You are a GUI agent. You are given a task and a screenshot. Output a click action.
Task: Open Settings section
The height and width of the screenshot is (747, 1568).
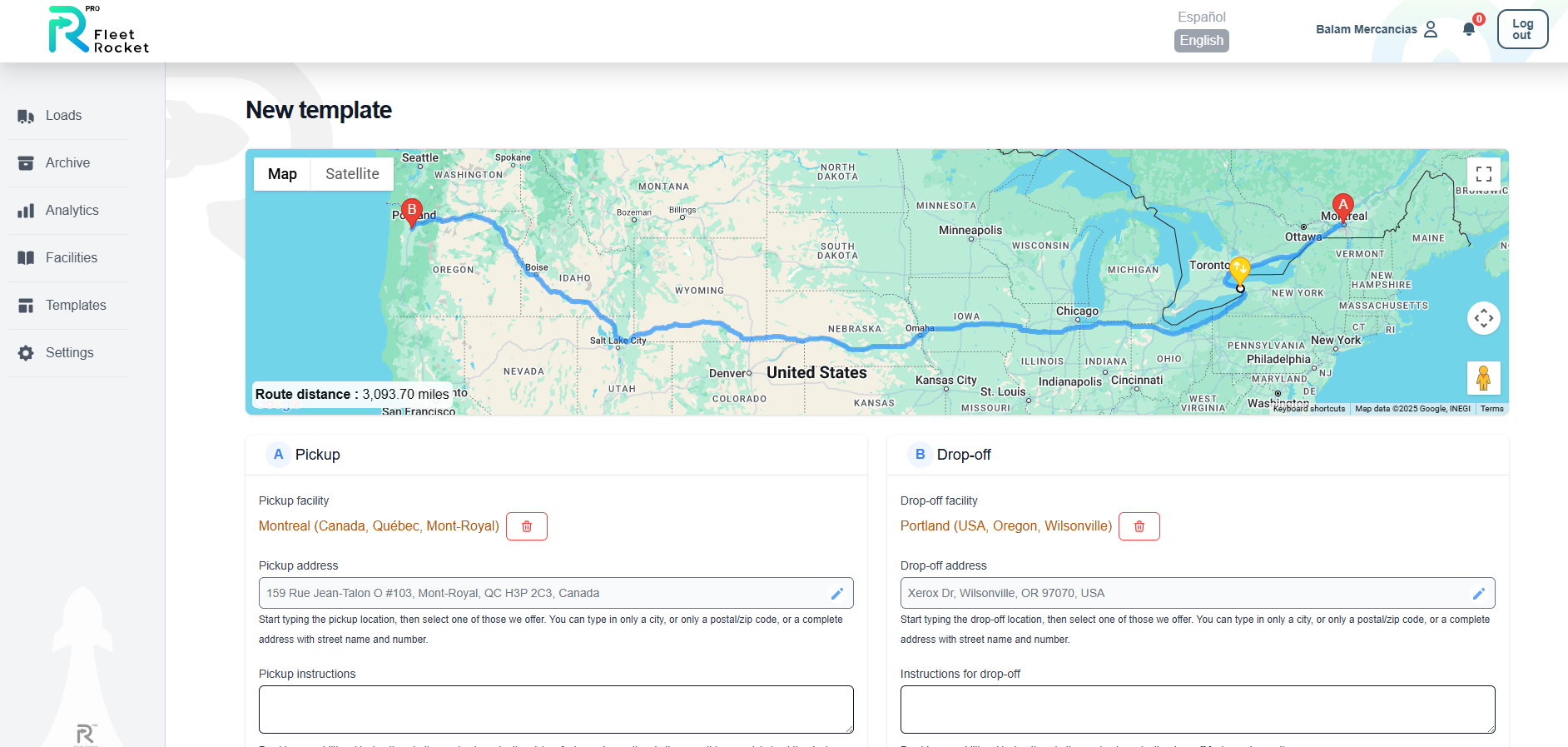coord(70,353)
